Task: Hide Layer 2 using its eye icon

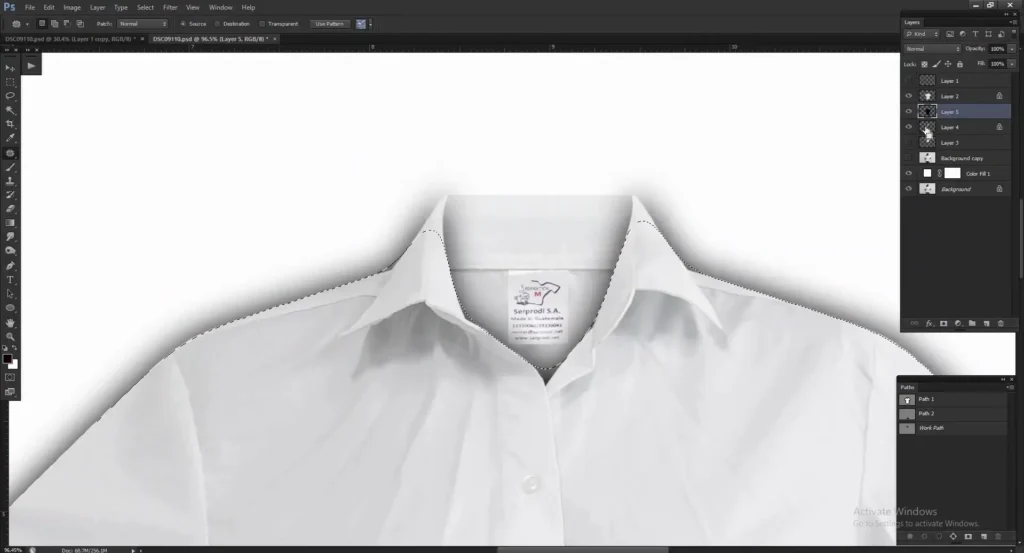Action: [909, 96]
